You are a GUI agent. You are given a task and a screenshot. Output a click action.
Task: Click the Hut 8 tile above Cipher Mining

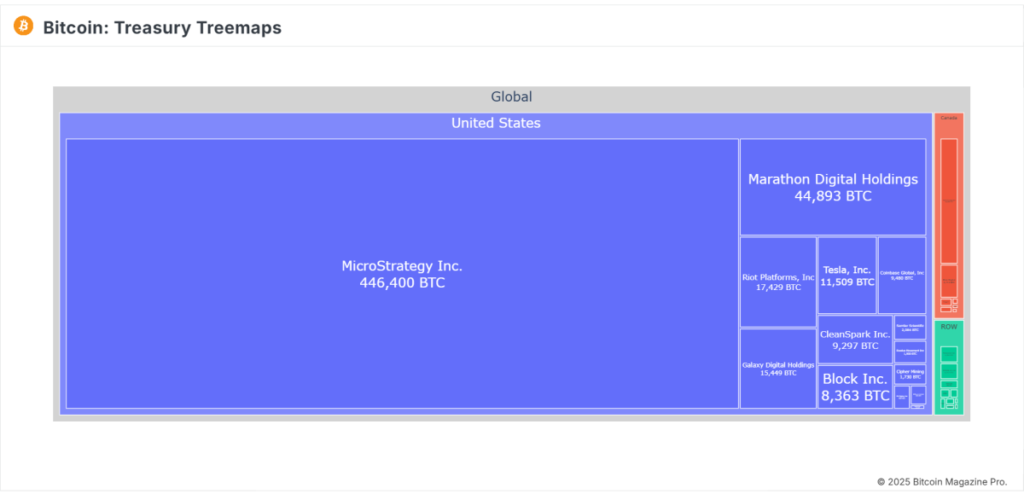pyautogui.click(x=910, y=351)
